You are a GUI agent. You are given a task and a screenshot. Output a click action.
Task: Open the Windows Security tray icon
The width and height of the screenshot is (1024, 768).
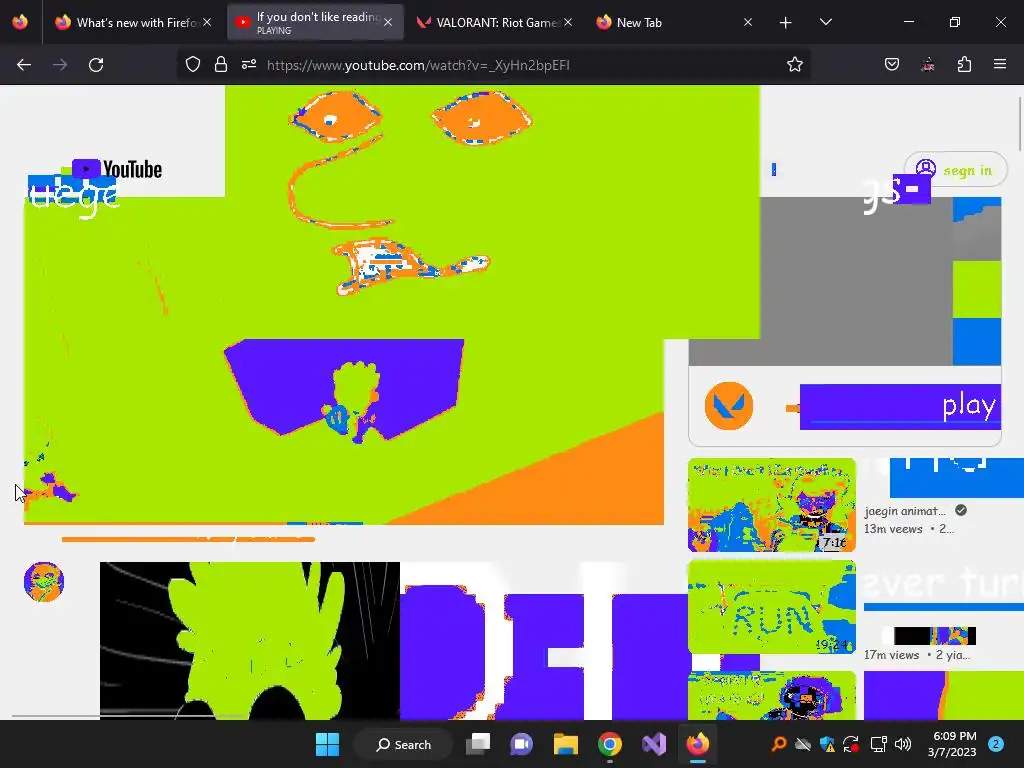pos(827,744)
